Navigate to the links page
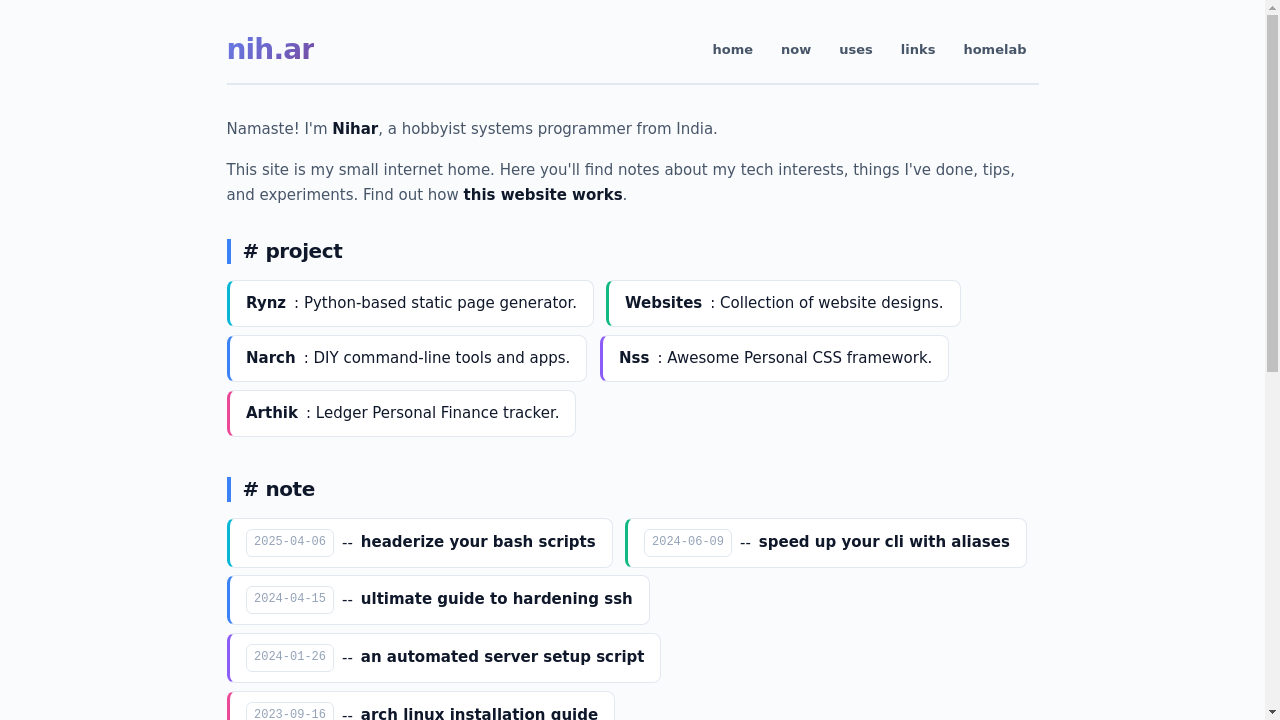Viewport: 1280px width, 720px height. 917,50
